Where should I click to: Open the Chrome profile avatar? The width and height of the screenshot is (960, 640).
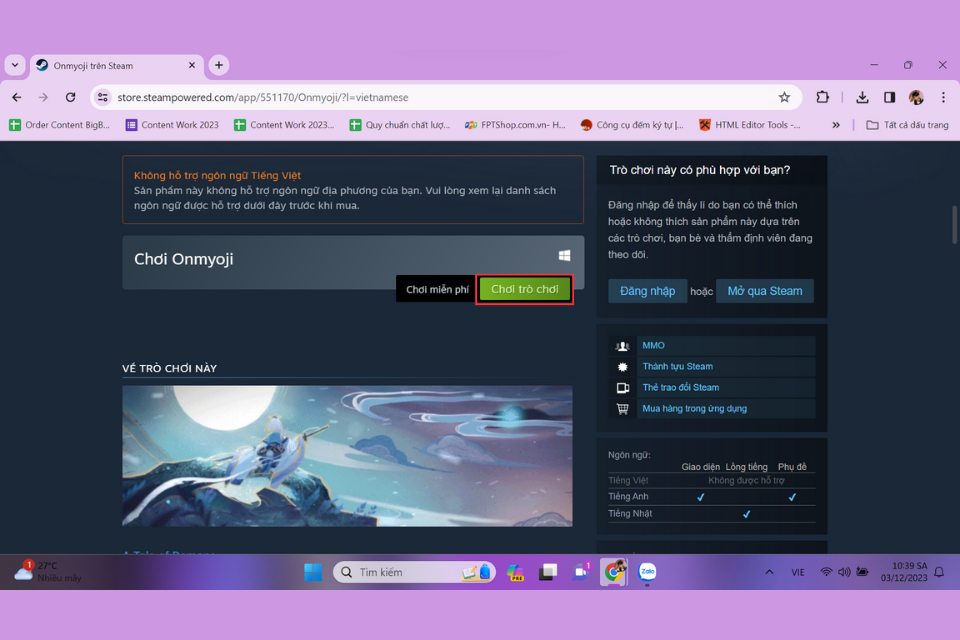(916, 97)
